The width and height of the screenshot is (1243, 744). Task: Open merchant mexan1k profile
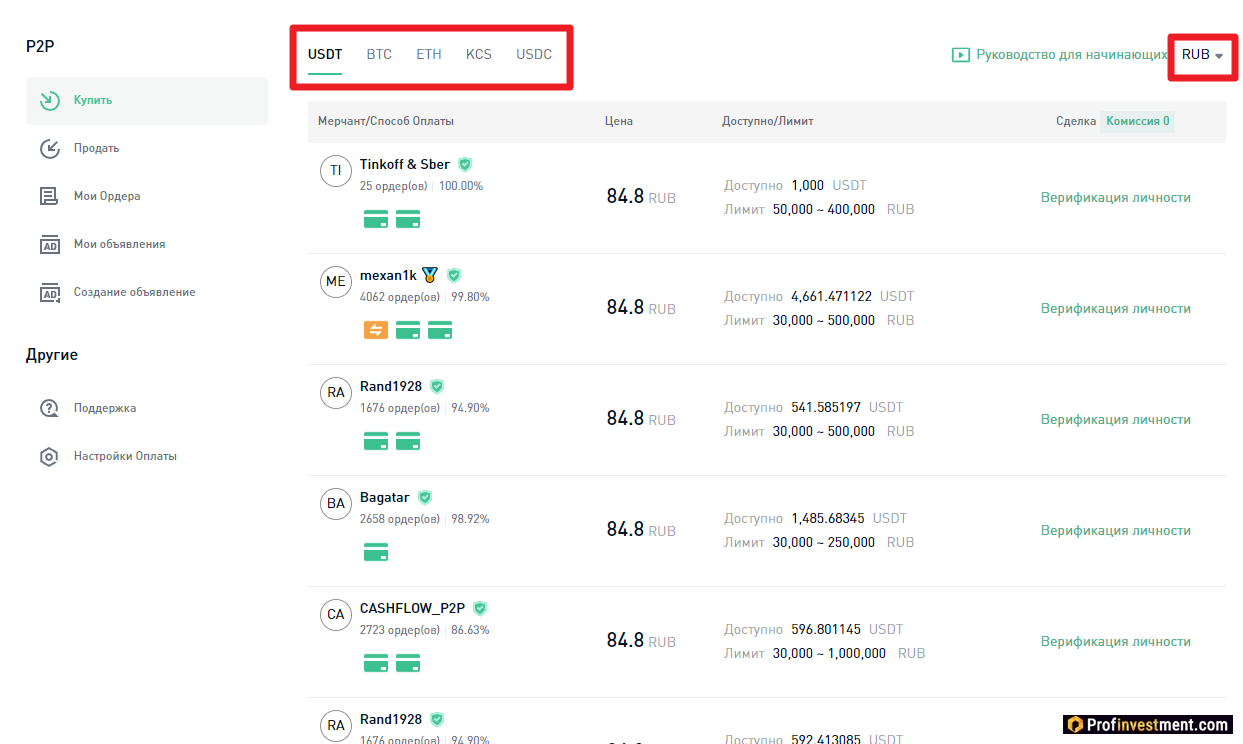388,275
